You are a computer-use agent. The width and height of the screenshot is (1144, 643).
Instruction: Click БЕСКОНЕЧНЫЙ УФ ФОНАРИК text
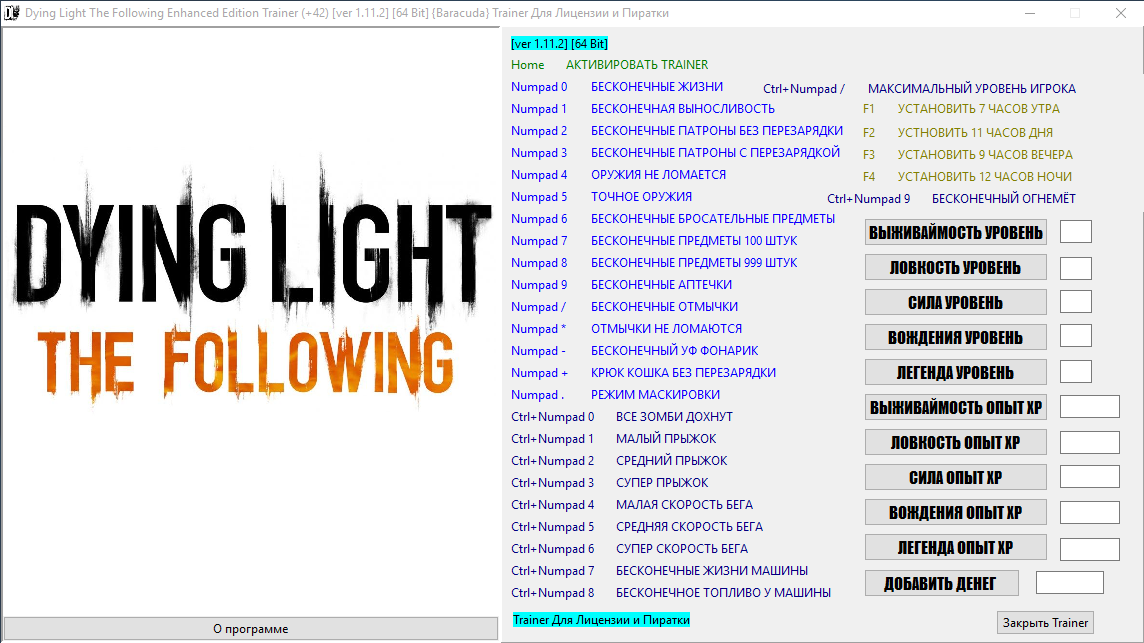tap(674, 350)
